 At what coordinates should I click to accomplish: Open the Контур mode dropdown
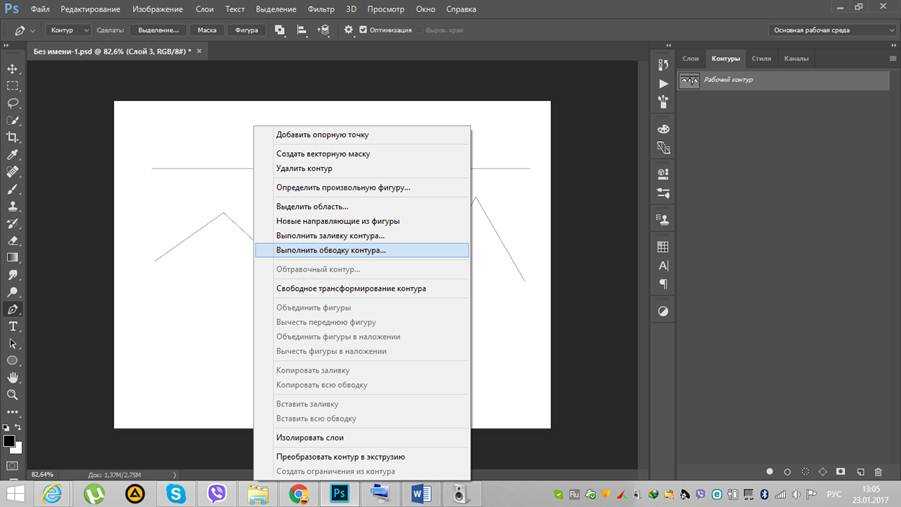(x=67, y=30)
